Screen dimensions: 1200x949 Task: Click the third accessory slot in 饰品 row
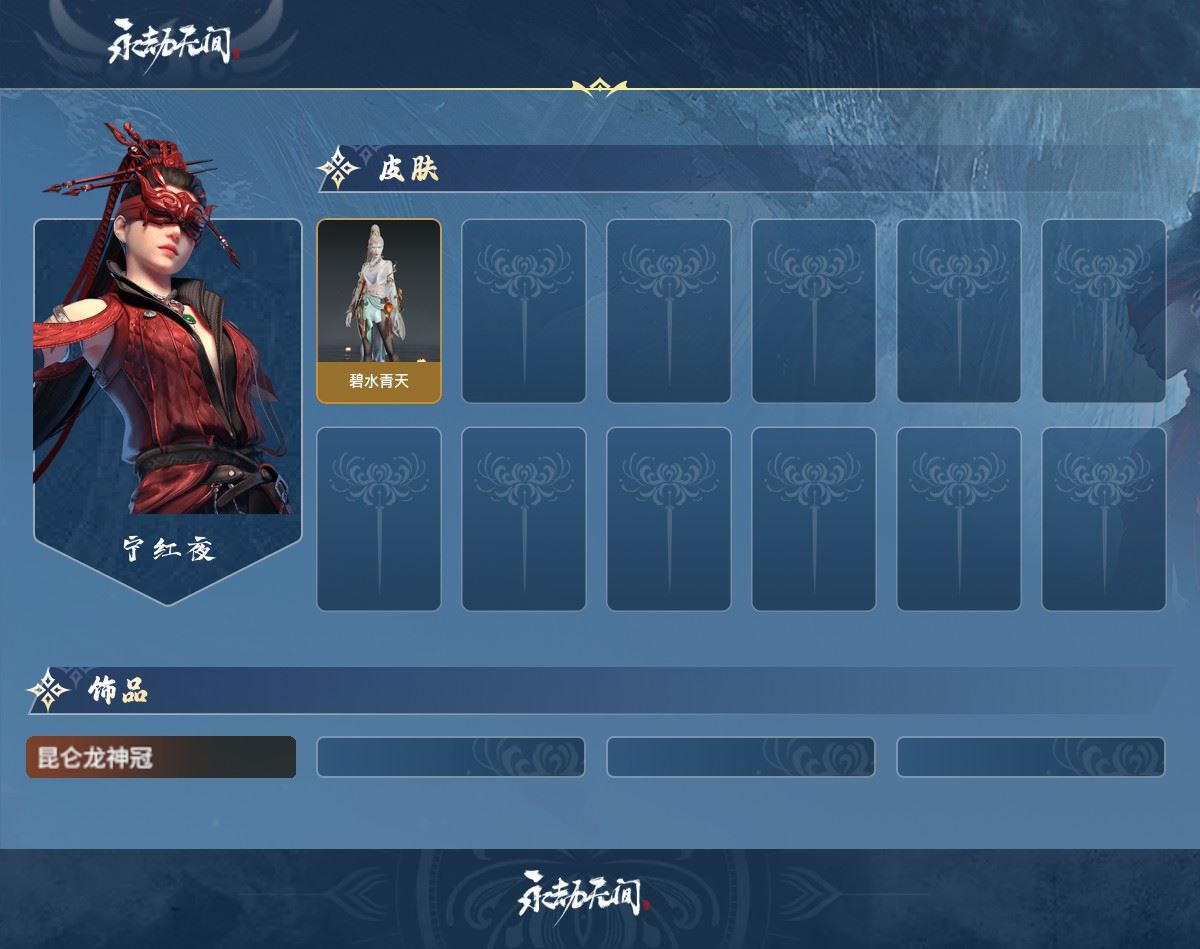pos(741,757)
